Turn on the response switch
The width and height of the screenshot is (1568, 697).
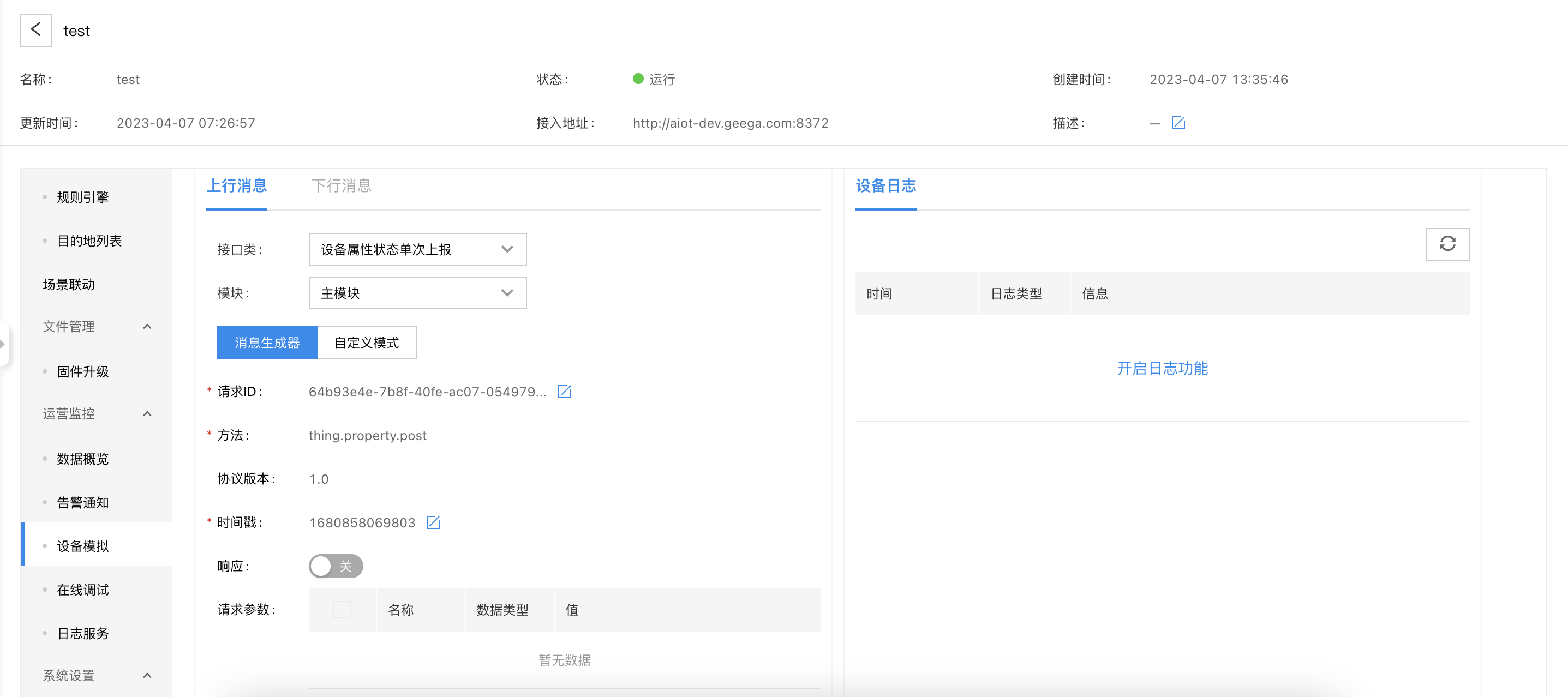pos(336,566)
